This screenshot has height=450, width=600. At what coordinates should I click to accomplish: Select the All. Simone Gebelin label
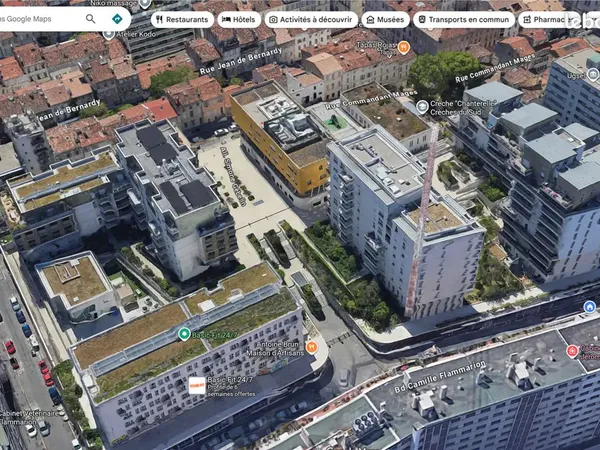point(233,176)
